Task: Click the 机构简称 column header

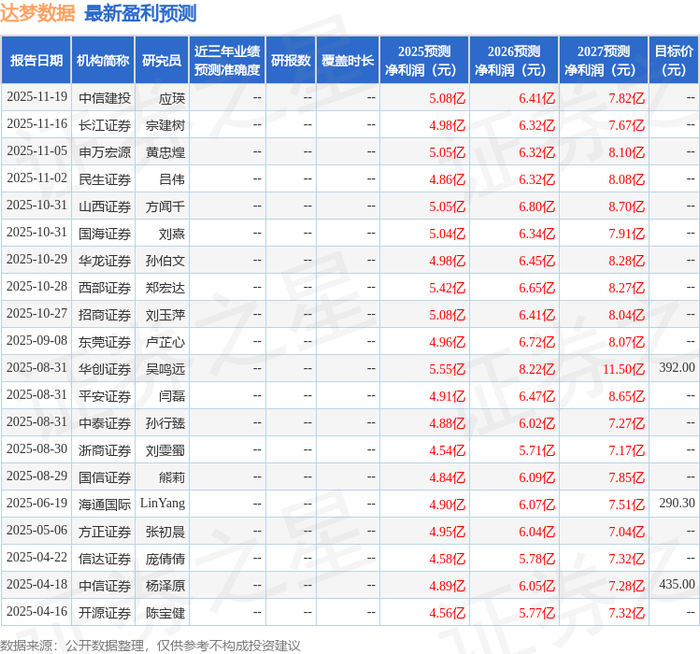Action: pos(103,60)
